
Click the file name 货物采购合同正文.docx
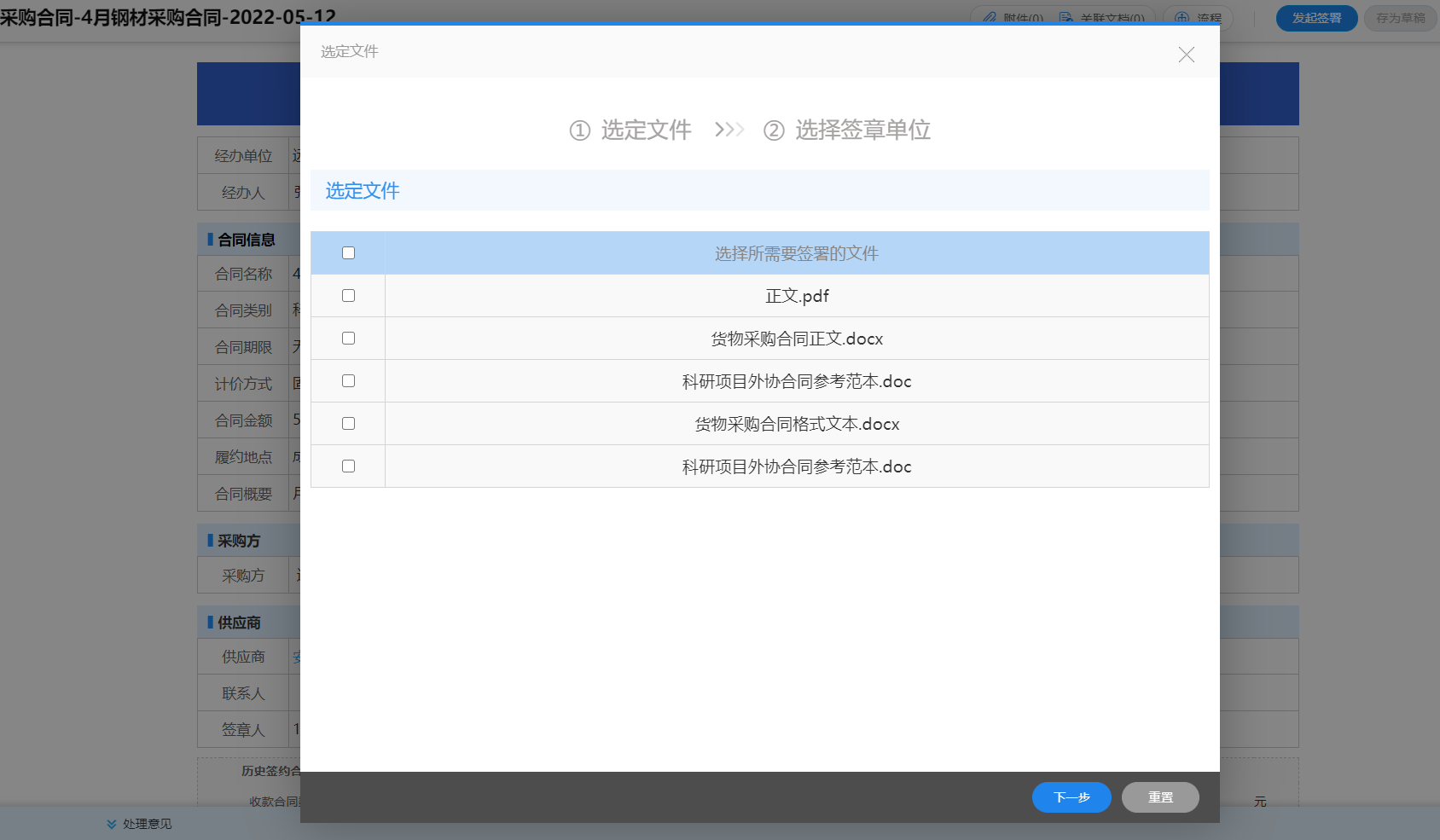tap(797, 339)
